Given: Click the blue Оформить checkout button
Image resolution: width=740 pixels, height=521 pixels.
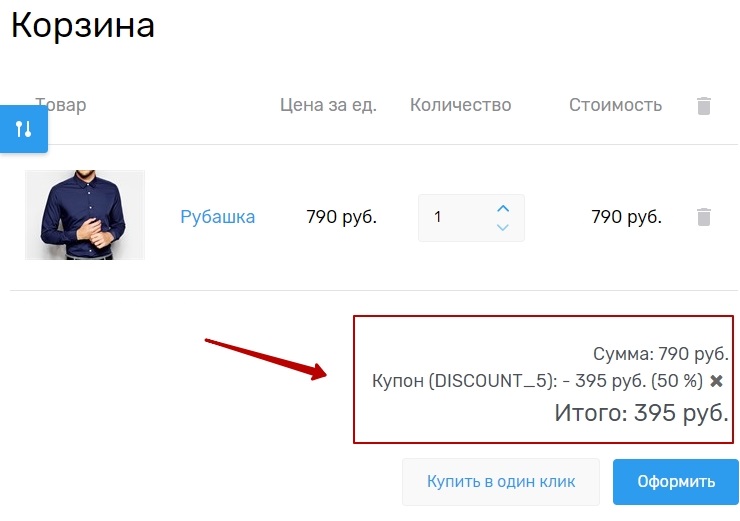Looking at the screenshot, I should click(x=676, y=481).
